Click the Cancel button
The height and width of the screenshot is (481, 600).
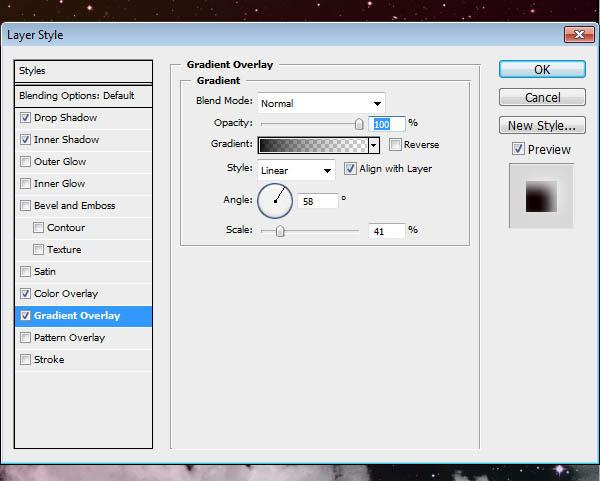pos(542,97)
